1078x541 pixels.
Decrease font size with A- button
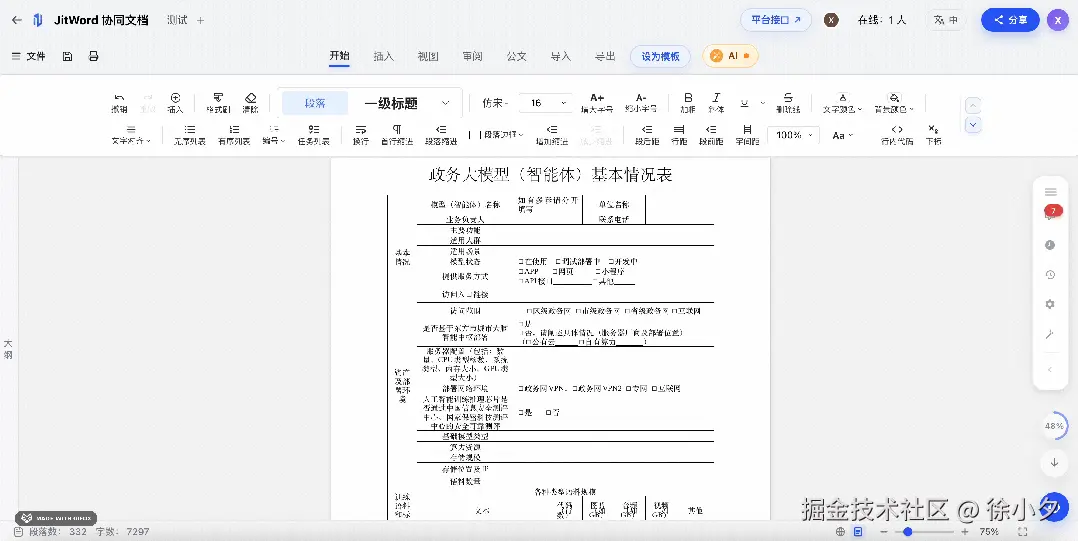641,103
